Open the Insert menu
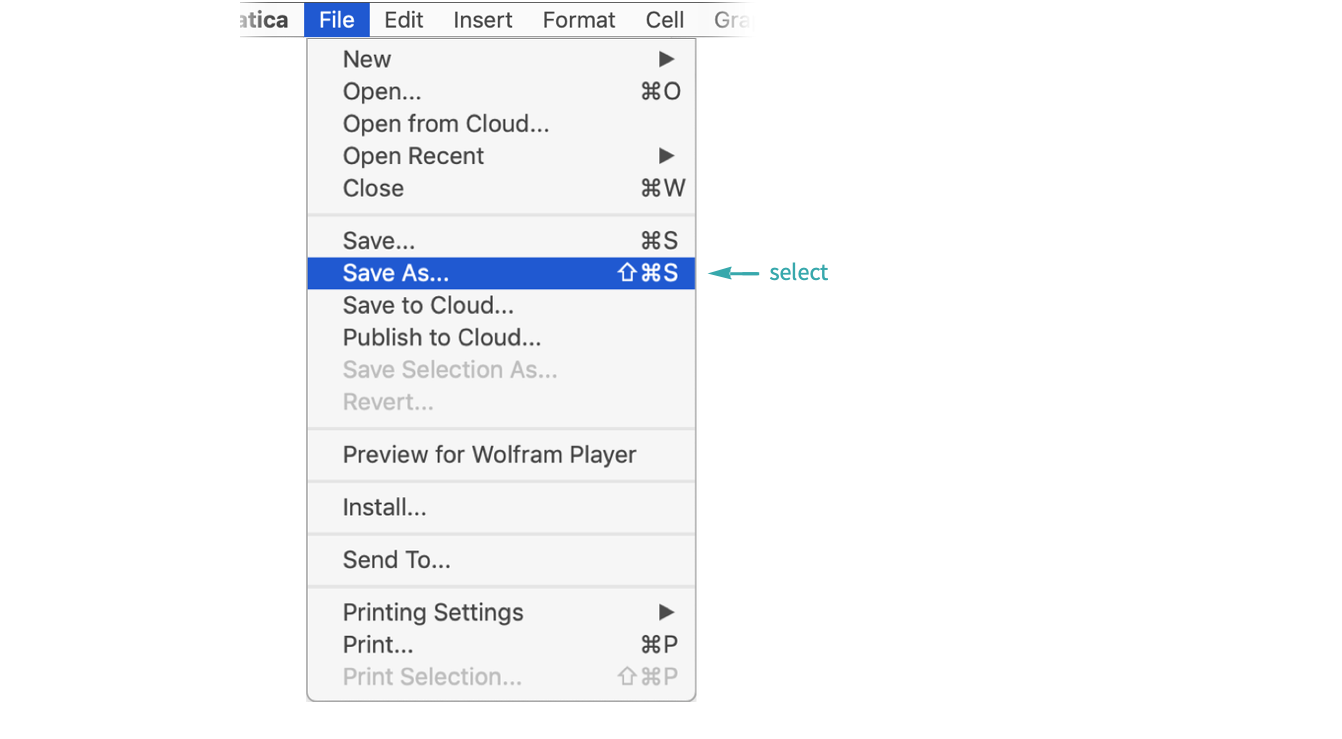The height and width of the screenshot is (739, 1342). coord(482,20)
